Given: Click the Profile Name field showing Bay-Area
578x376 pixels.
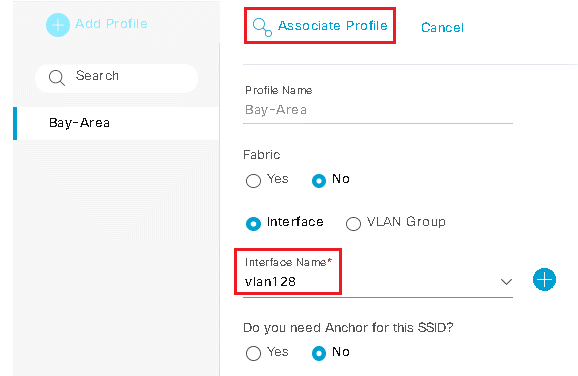Looking at the screenshot, I should click(378, 110).
